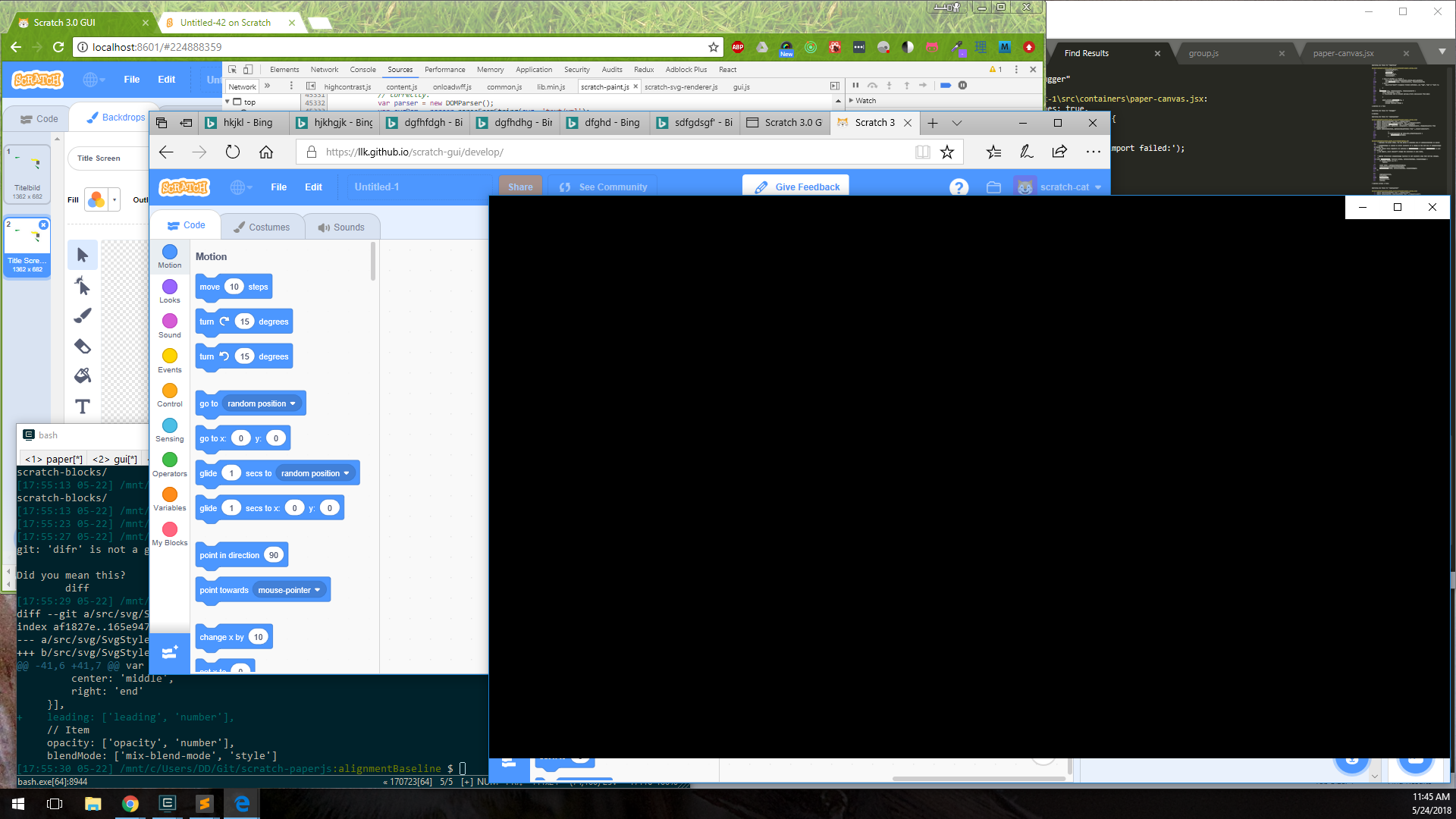Expand the Watch section in DevTools
Screen dimensions: 1456x819
point(864,100)
